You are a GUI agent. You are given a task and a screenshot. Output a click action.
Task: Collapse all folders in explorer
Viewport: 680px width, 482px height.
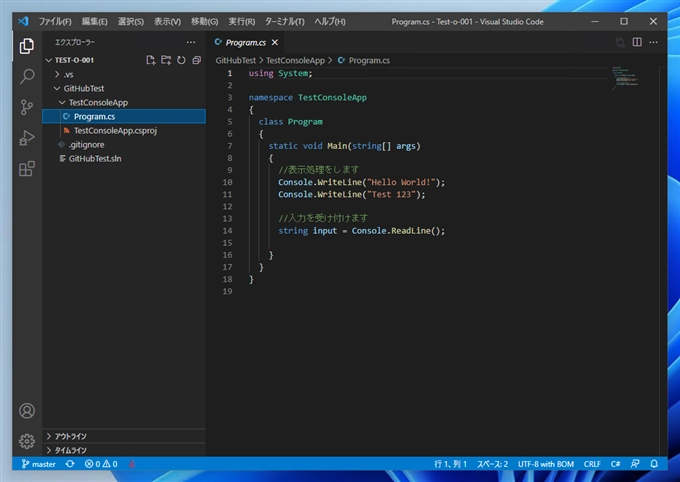coord(196,60)
